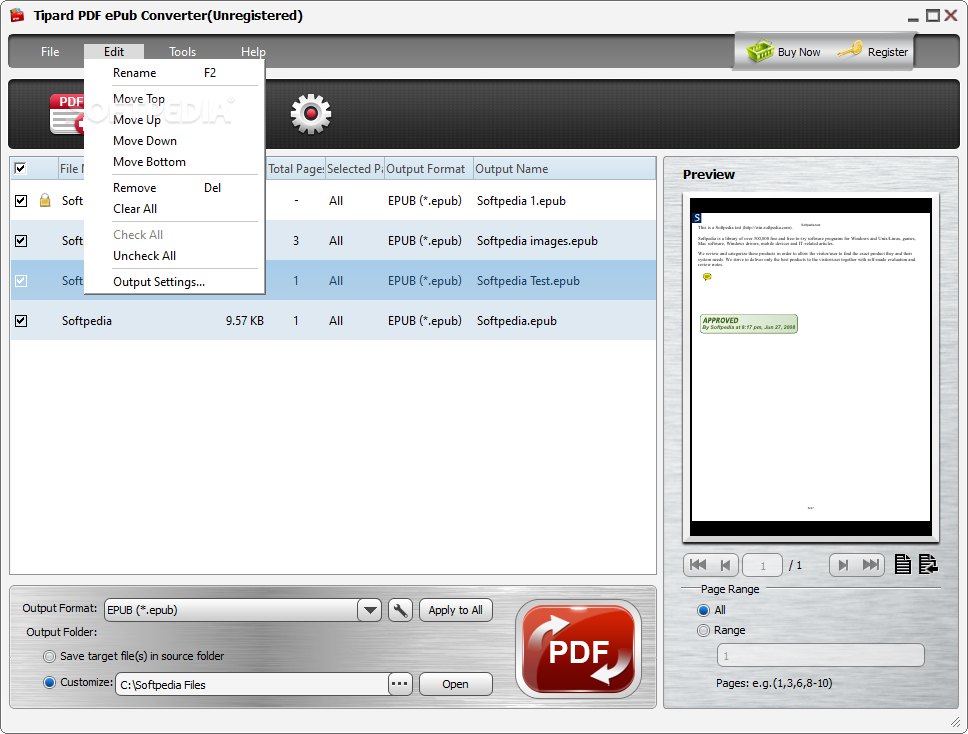Viewport: 968px width, 734px height.
Task: Click the Register button label
Action: pyautogui.click(x=888, y=52)
